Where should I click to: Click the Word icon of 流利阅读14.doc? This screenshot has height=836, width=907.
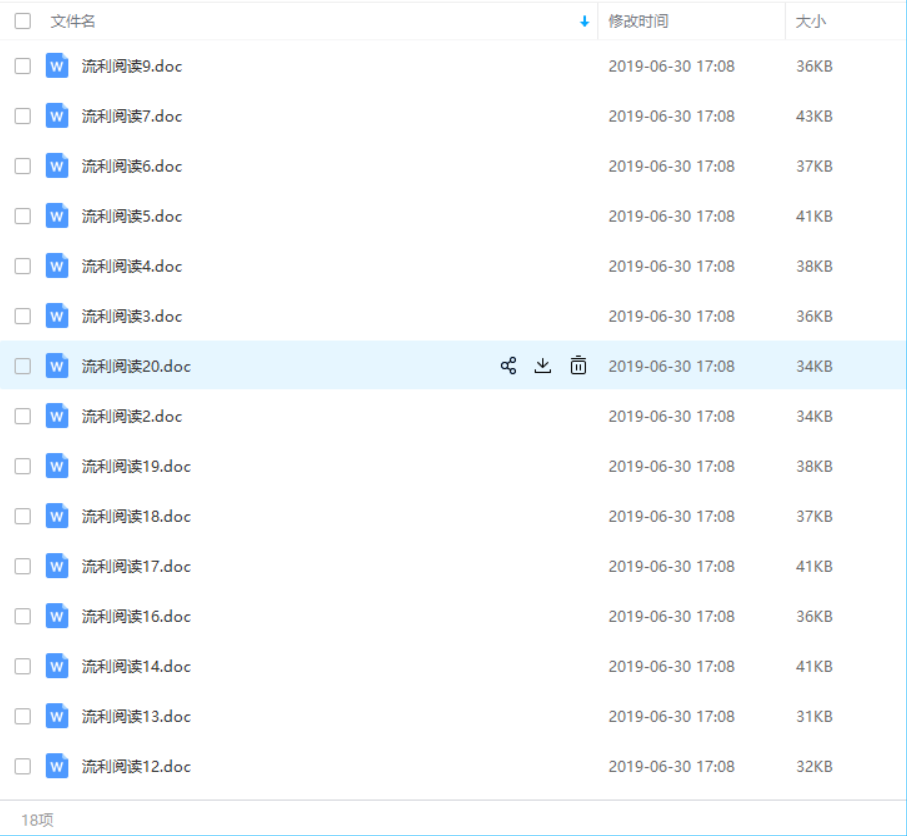(x=57, y=666)
